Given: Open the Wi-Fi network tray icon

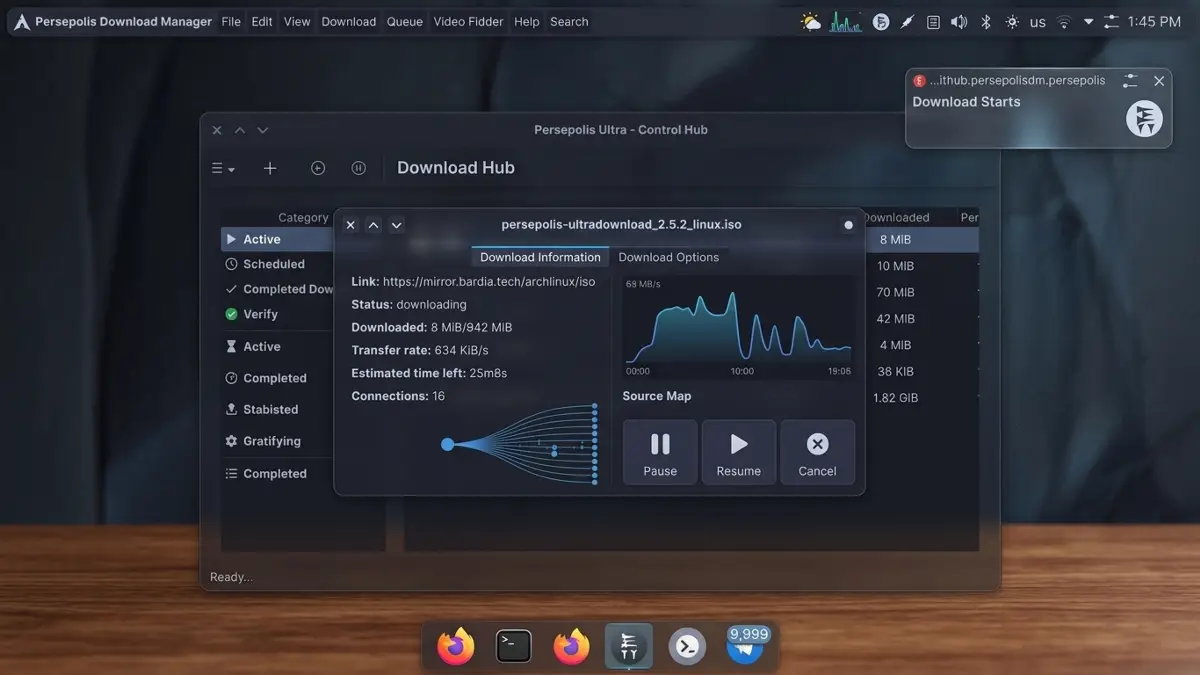Looking at the screenshot, I should (x=1064, y=21).
